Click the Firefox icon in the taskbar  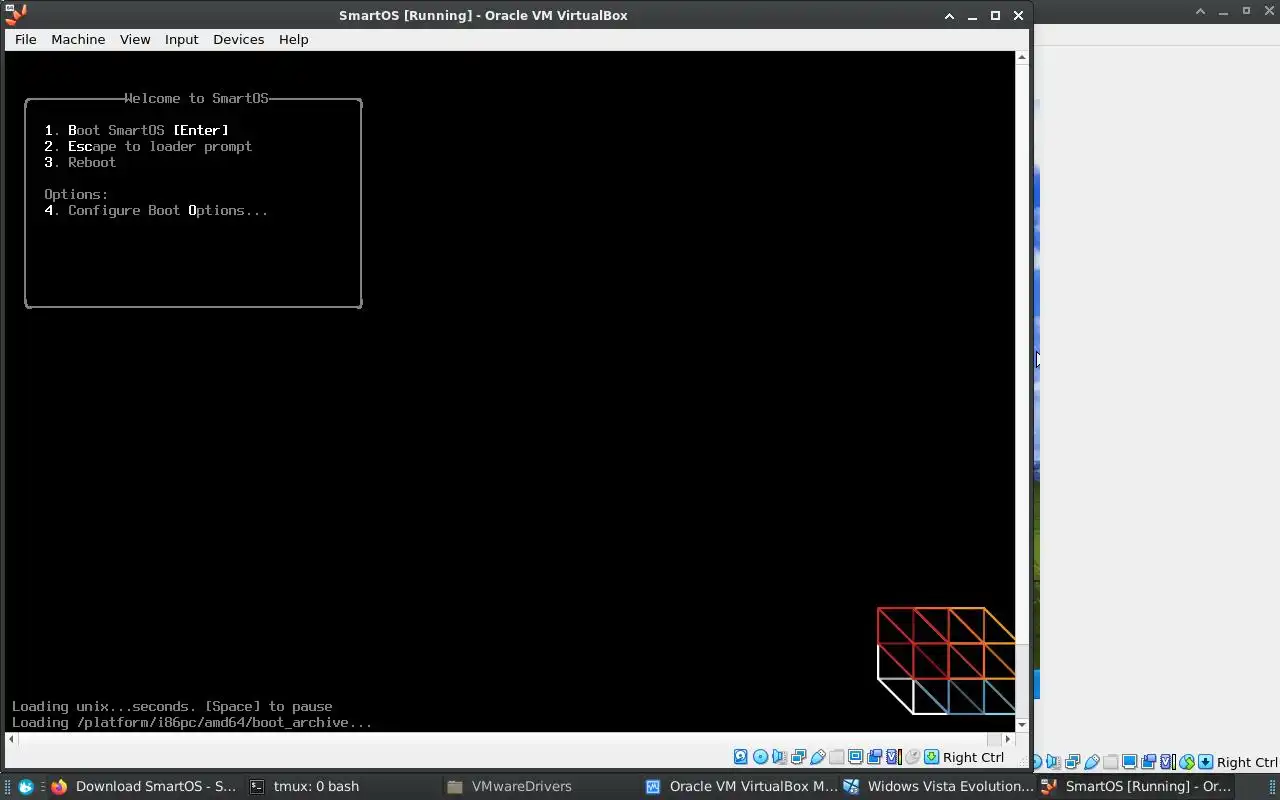click(59, 786)
